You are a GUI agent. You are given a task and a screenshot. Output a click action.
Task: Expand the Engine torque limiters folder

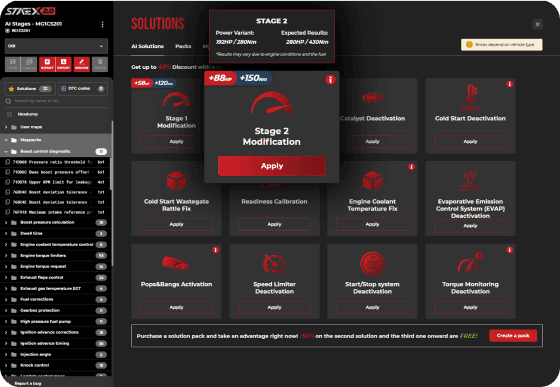pyautogui.click(x=6, y=256)
